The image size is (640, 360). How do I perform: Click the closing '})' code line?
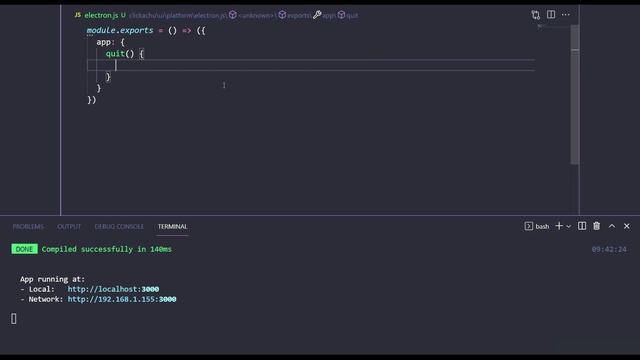pyautogui.click(x=92, y=100)
